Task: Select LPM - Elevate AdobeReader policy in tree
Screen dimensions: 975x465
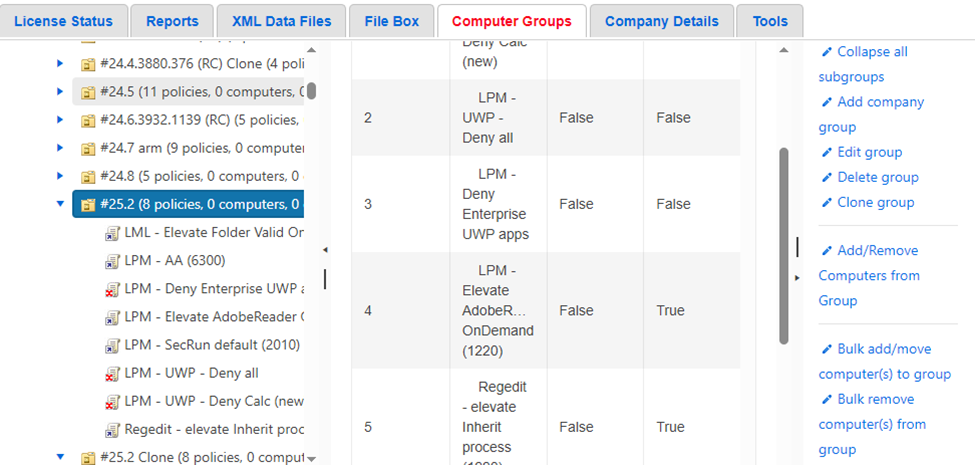Action: (214, 317)
